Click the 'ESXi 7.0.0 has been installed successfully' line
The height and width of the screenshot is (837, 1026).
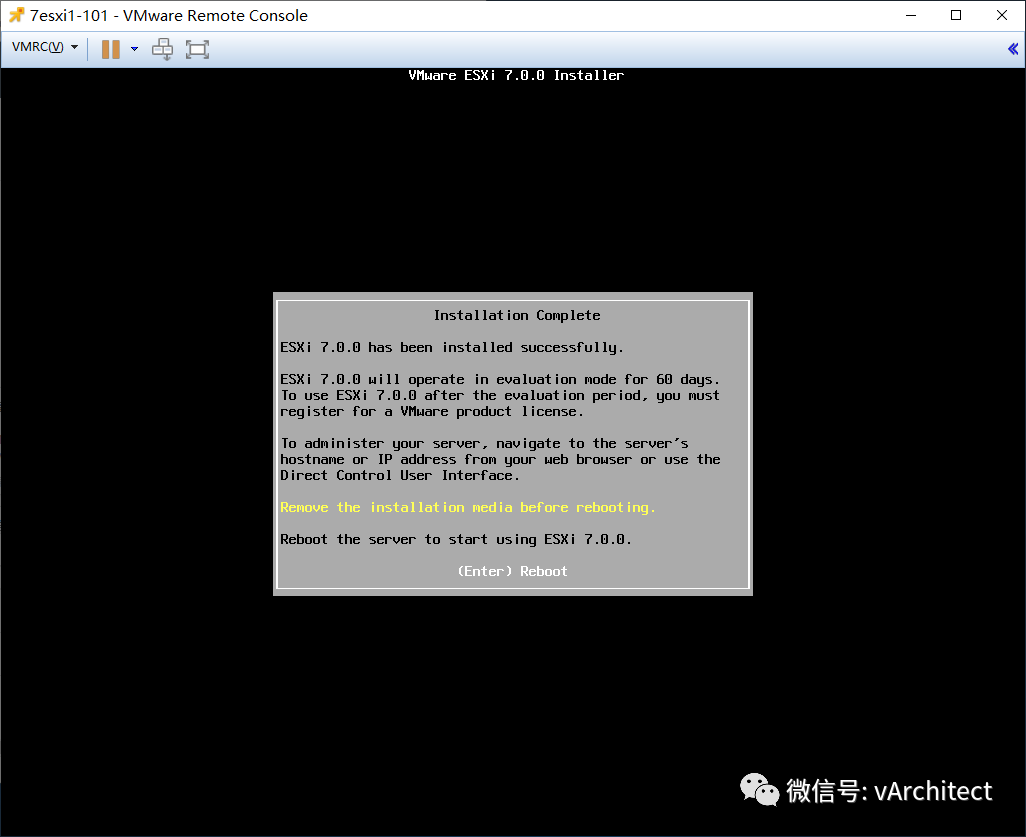(451, 347)
